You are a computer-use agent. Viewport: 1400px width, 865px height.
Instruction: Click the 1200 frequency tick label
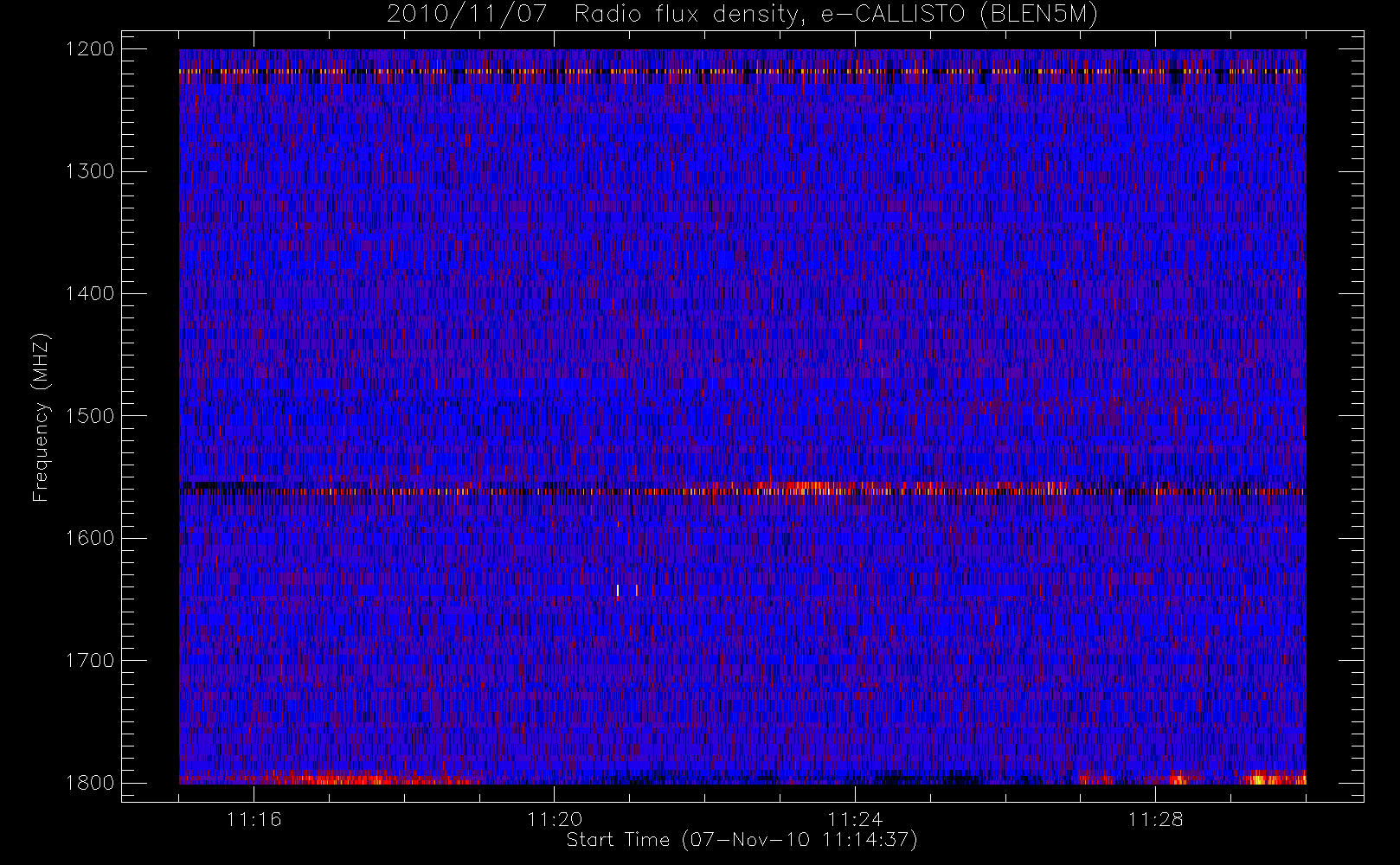click(90, 49)
